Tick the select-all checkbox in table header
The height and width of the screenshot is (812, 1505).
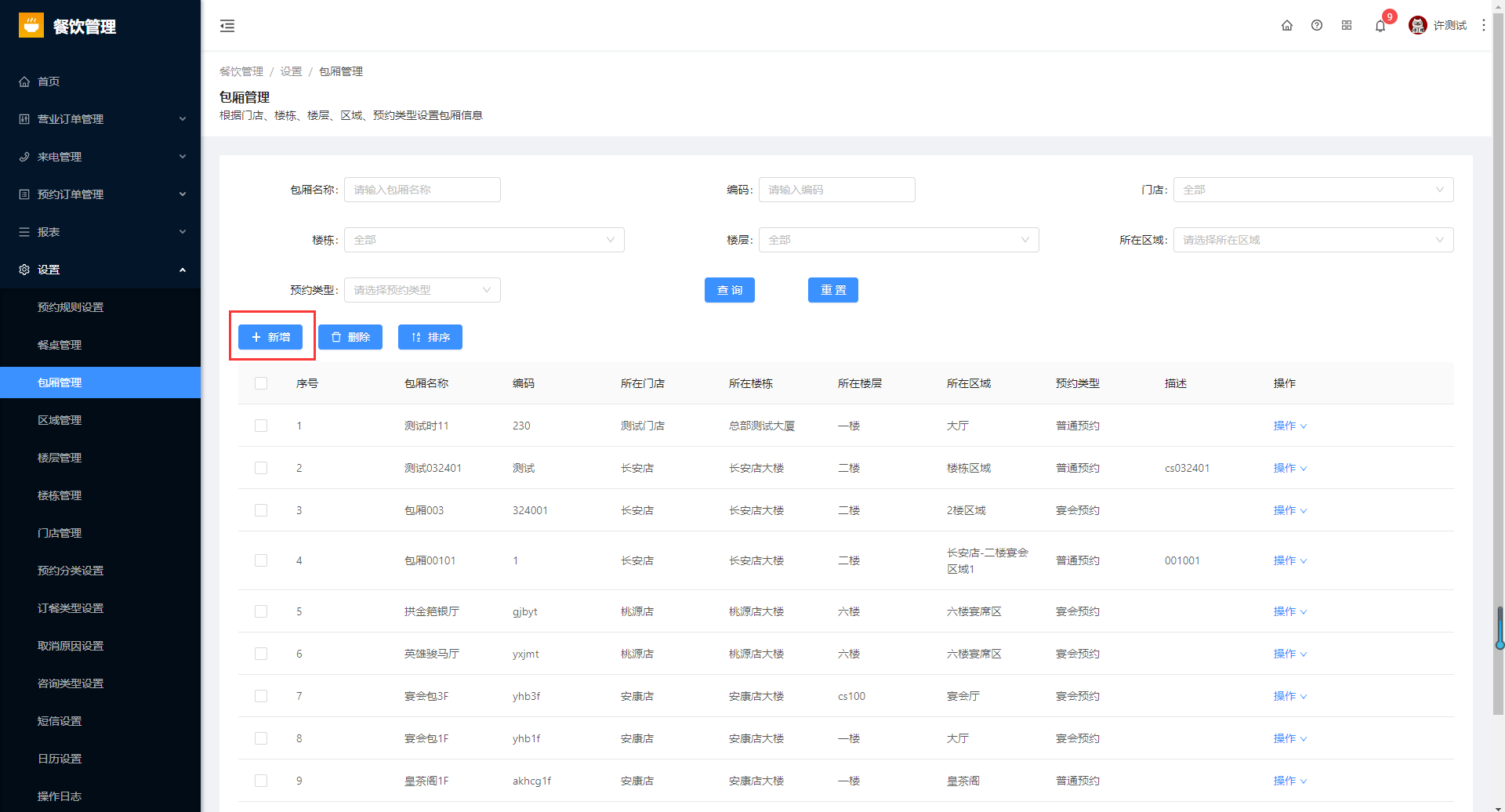[261, 383]
